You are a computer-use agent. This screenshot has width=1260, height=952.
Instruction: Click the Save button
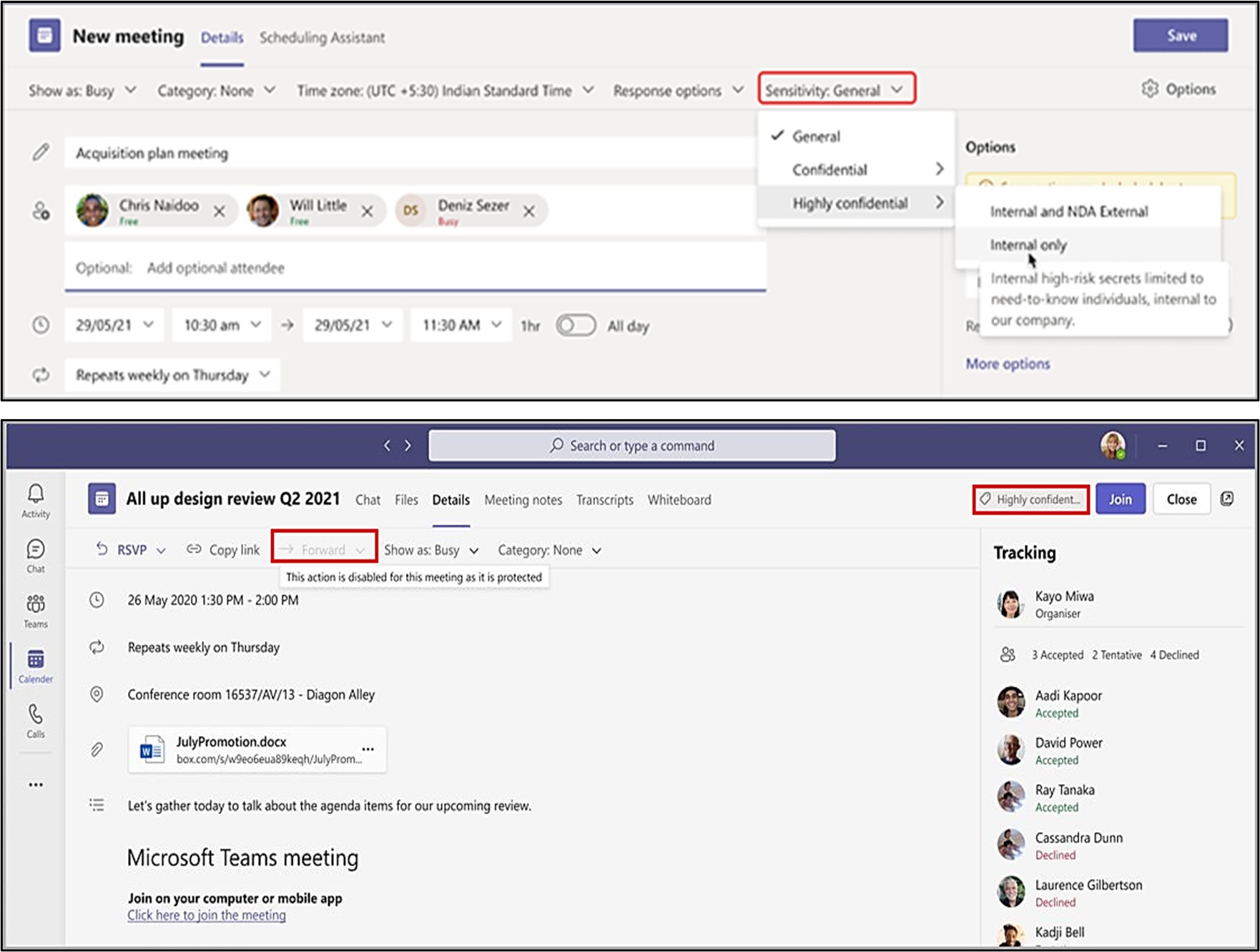pyautogui.click(x=1180, y=36)
